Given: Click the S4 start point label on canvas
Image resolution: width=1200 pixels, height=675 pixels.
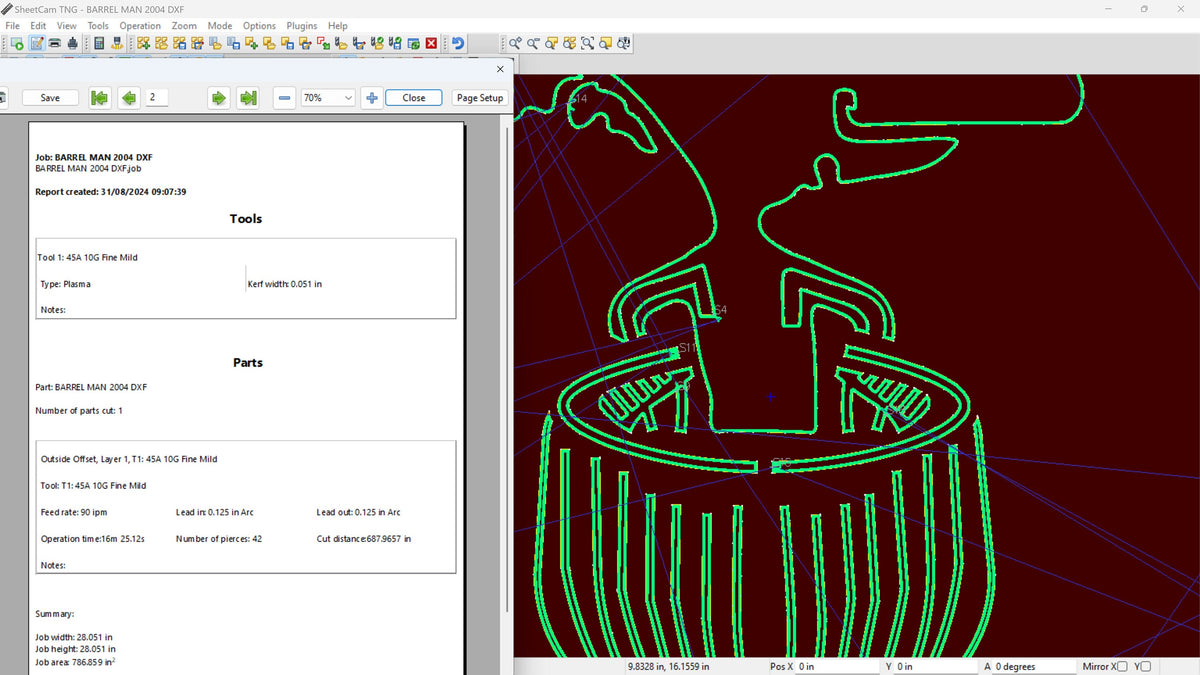Looking at the screenshot, I should [719, 310].
